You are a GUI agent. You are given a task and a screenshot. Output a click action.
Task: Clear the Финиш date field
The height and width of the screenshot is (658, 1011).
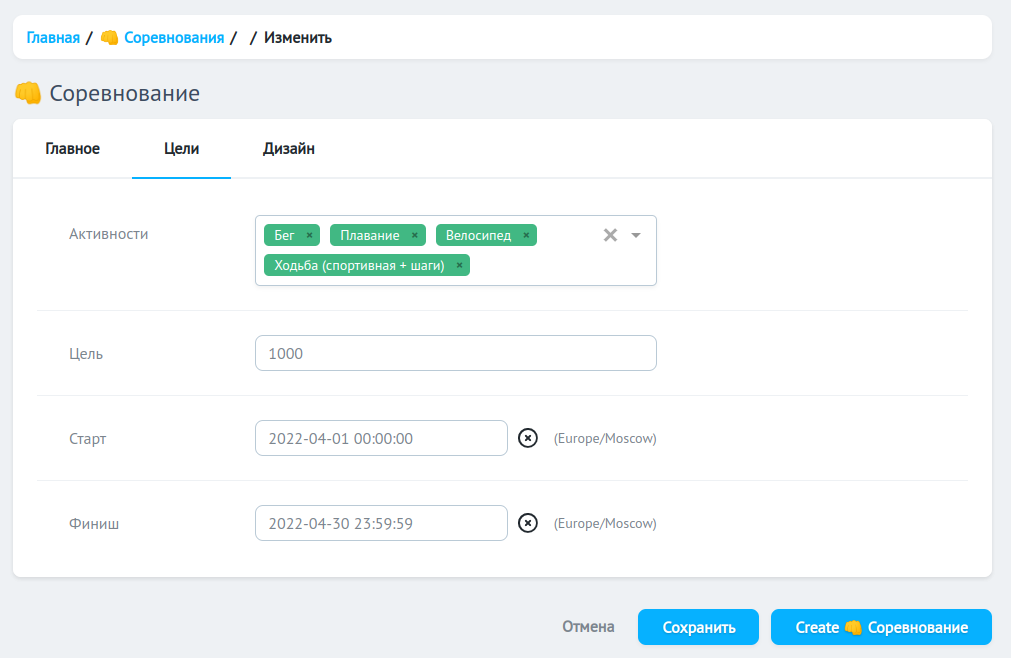click(528, 523)
